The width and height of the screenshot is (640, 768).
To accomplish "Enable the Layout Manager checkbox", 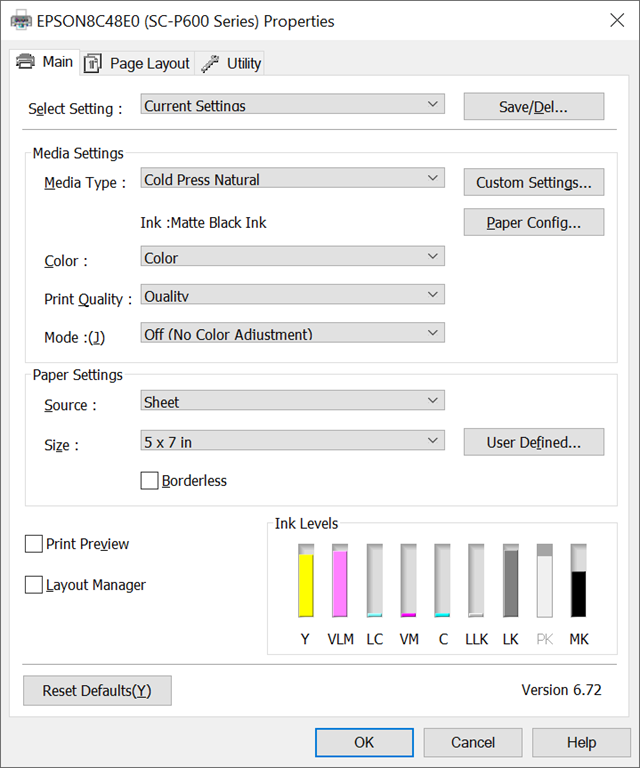I will tap(33, 585).
